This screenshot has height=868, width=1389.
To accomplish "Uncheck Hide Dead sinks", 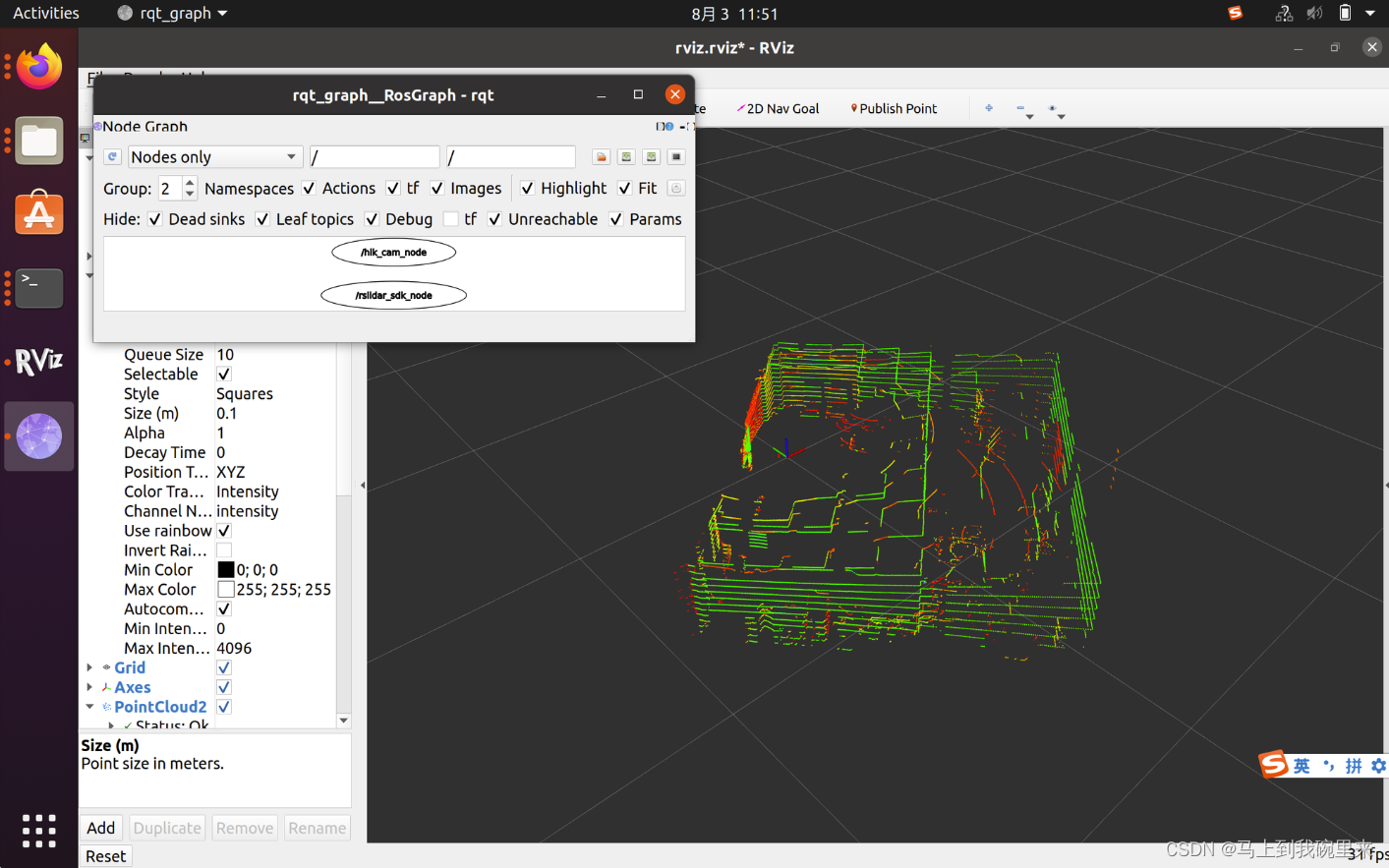I will [154, 219].
